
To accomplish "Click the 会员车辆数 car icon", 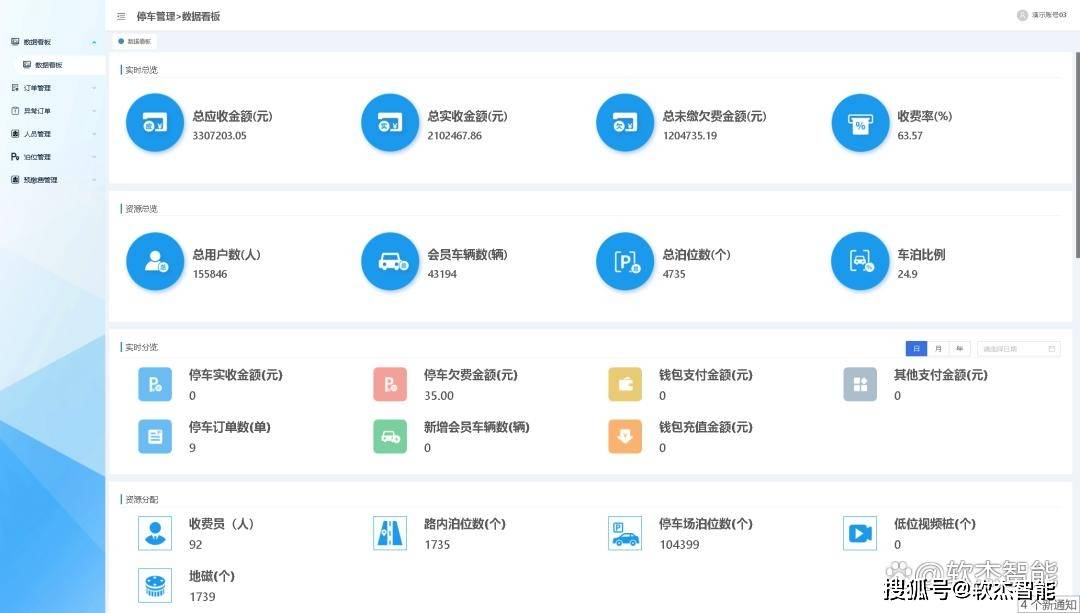I will pos(390,262).
